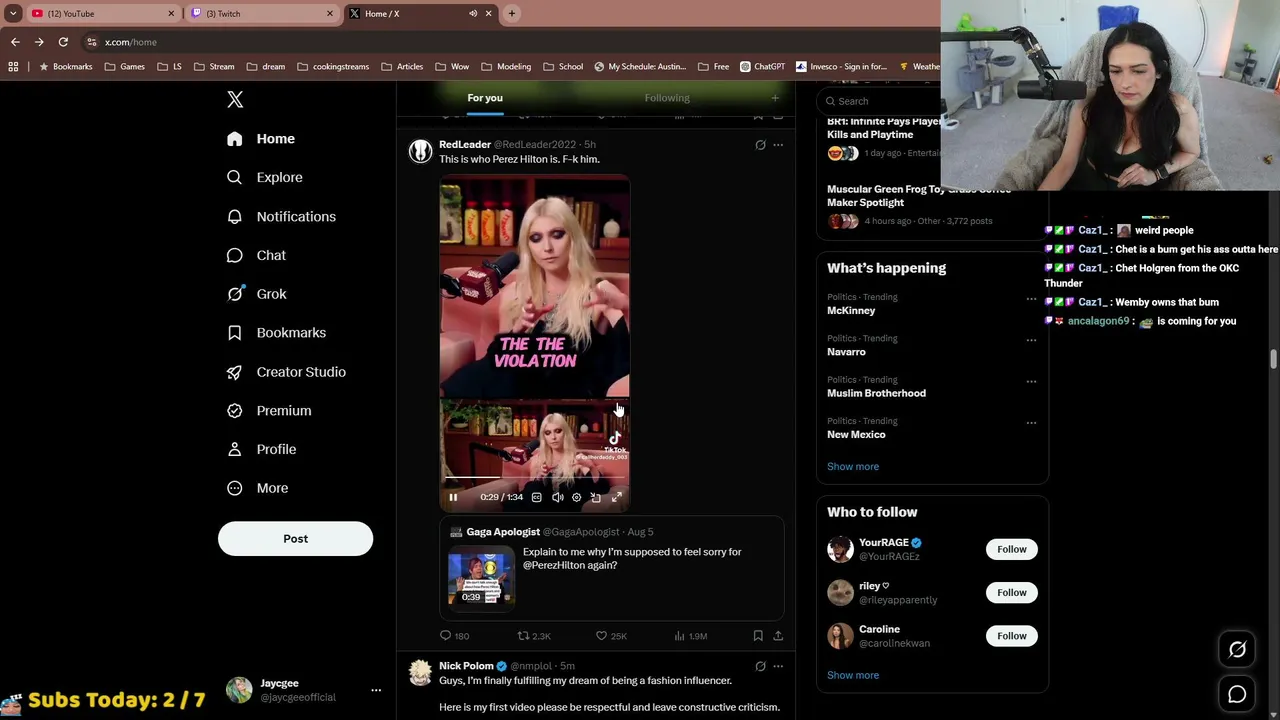Open more options on Nick Polom post
The image size is (1280, 720).
tap(778, 666)
